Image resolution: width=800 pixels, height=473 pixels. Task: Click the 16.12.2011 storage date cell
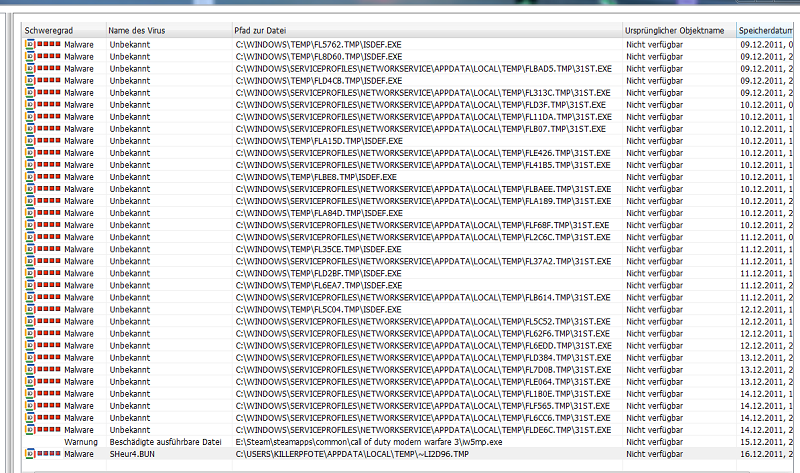pyautogui.click(x=767, y=454)
